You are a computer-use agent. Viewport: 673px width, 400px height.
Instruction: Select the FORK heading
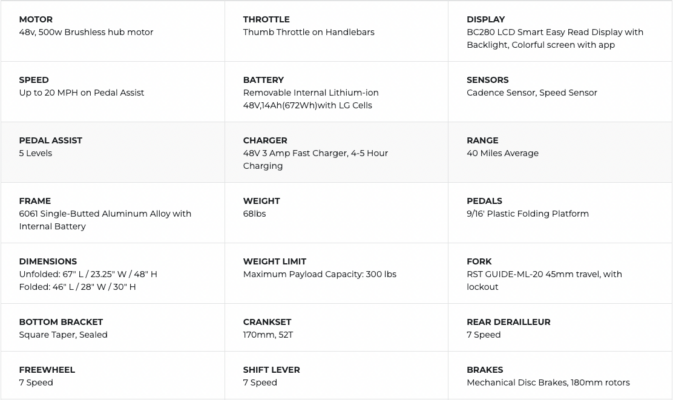tap(479, 261)
